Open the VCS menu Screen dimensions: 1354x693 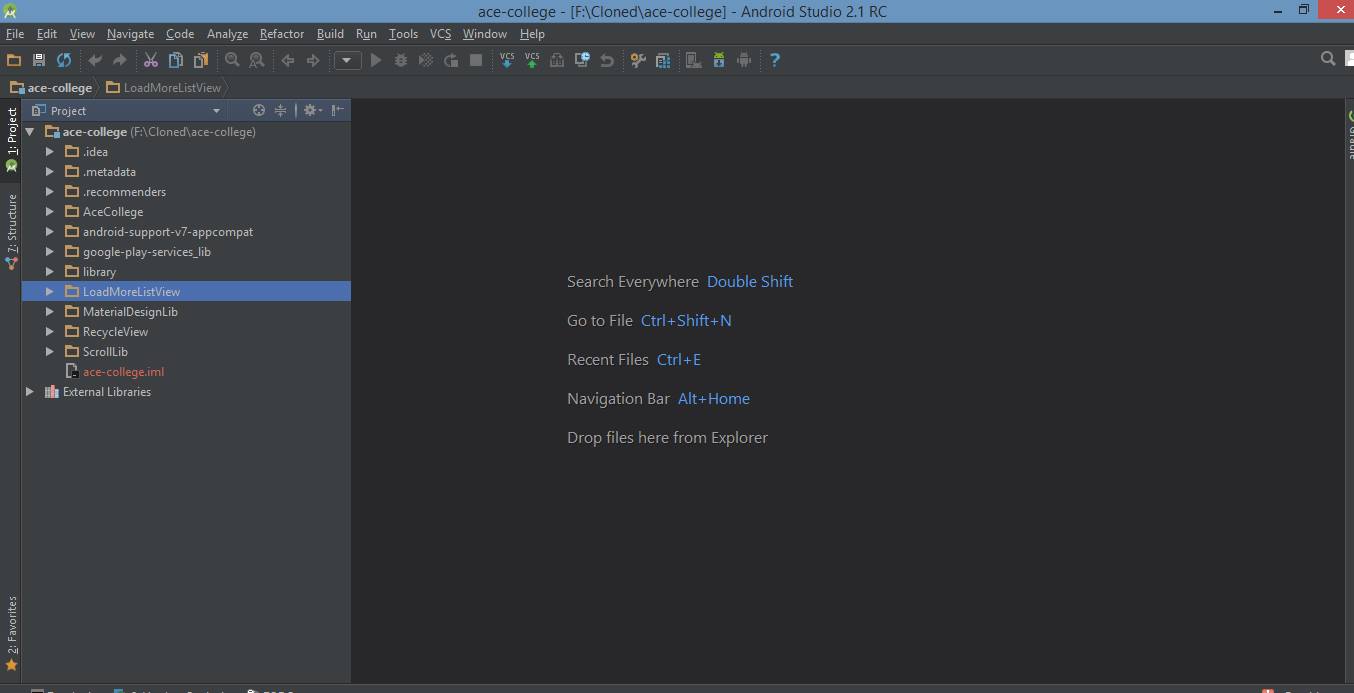(x=441, y=34)
